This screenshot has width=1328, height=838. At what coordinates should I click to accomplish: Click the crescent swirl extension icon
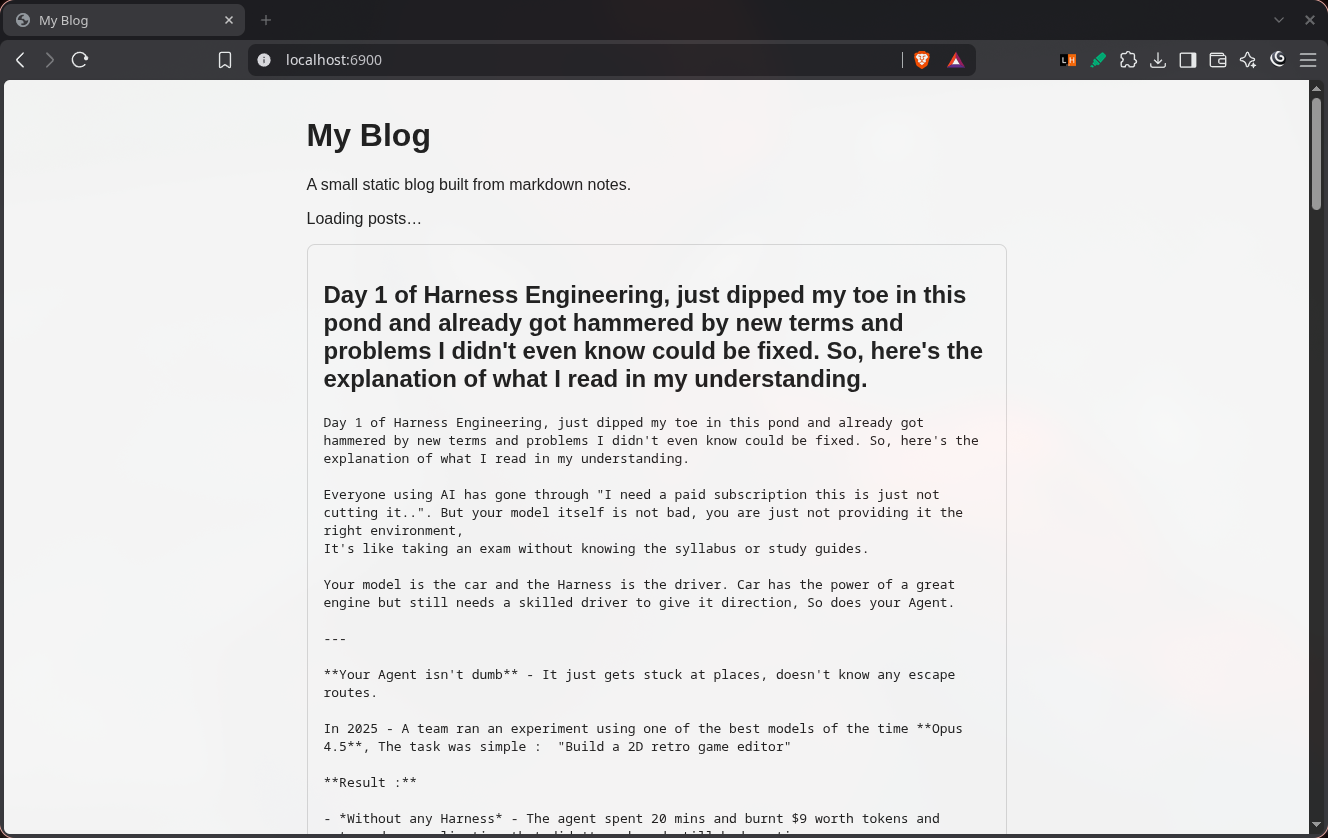(x=1278, y=60)
